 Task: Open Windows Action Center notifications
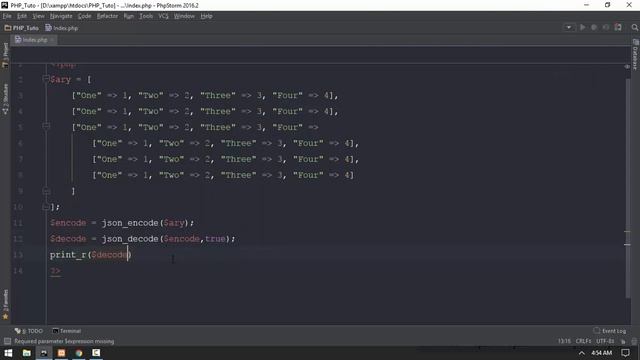(625, 353)
